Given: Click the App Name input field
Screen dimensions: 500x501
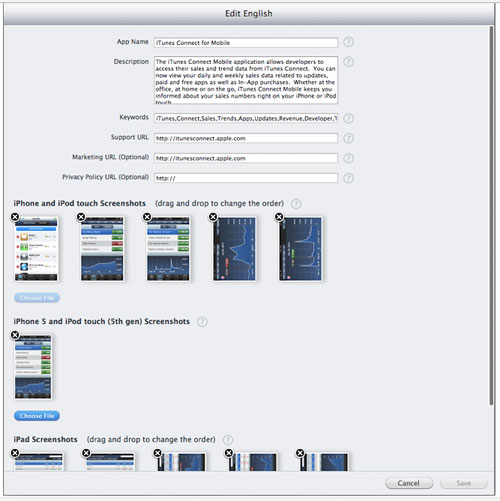Looking at the screenshot, I should 246,43.
